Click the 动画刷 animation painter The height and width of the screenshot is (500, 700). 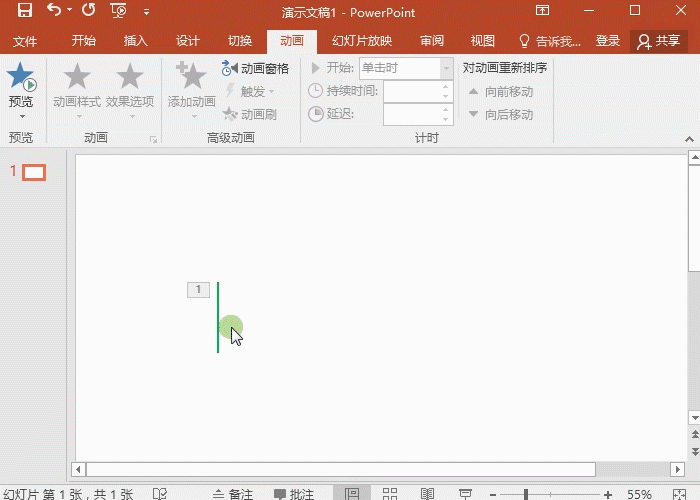250,114
